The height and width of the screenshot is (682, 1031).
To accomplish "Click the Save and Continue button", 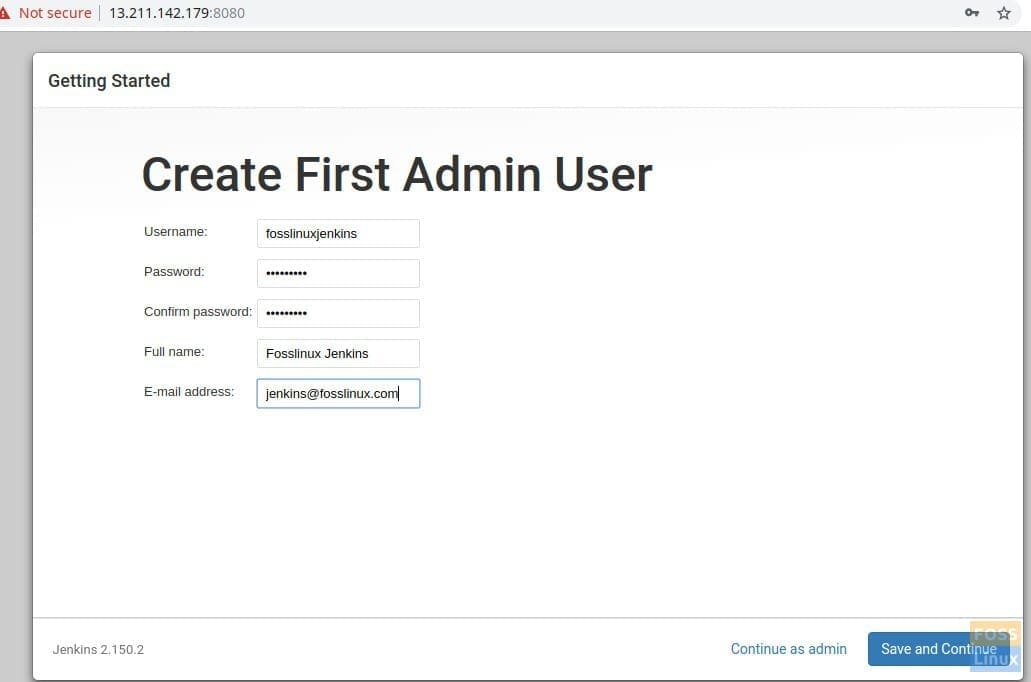I will pyautogui.click(x=938, y=649).
